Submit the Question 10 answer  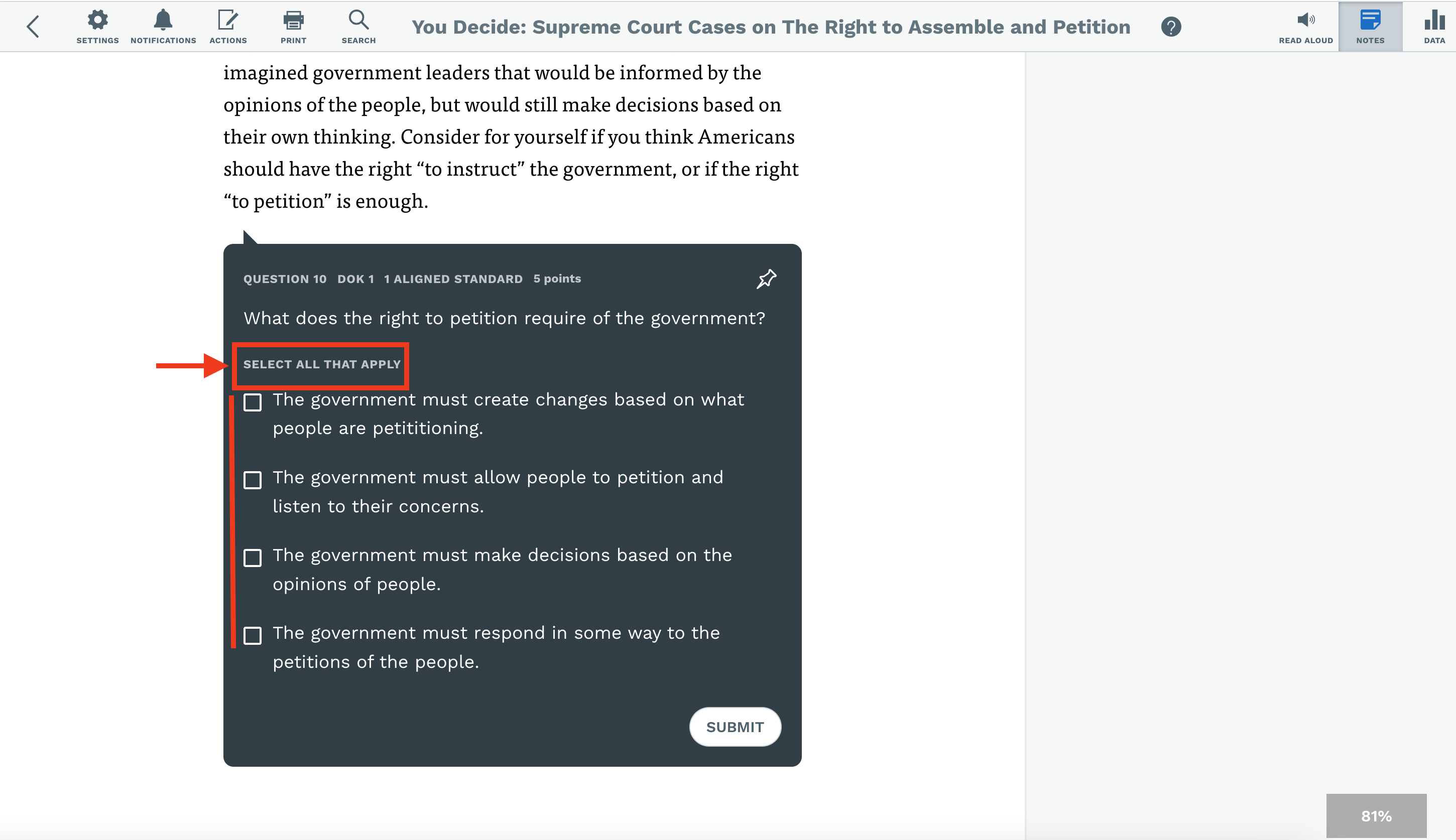click(735, 727)
